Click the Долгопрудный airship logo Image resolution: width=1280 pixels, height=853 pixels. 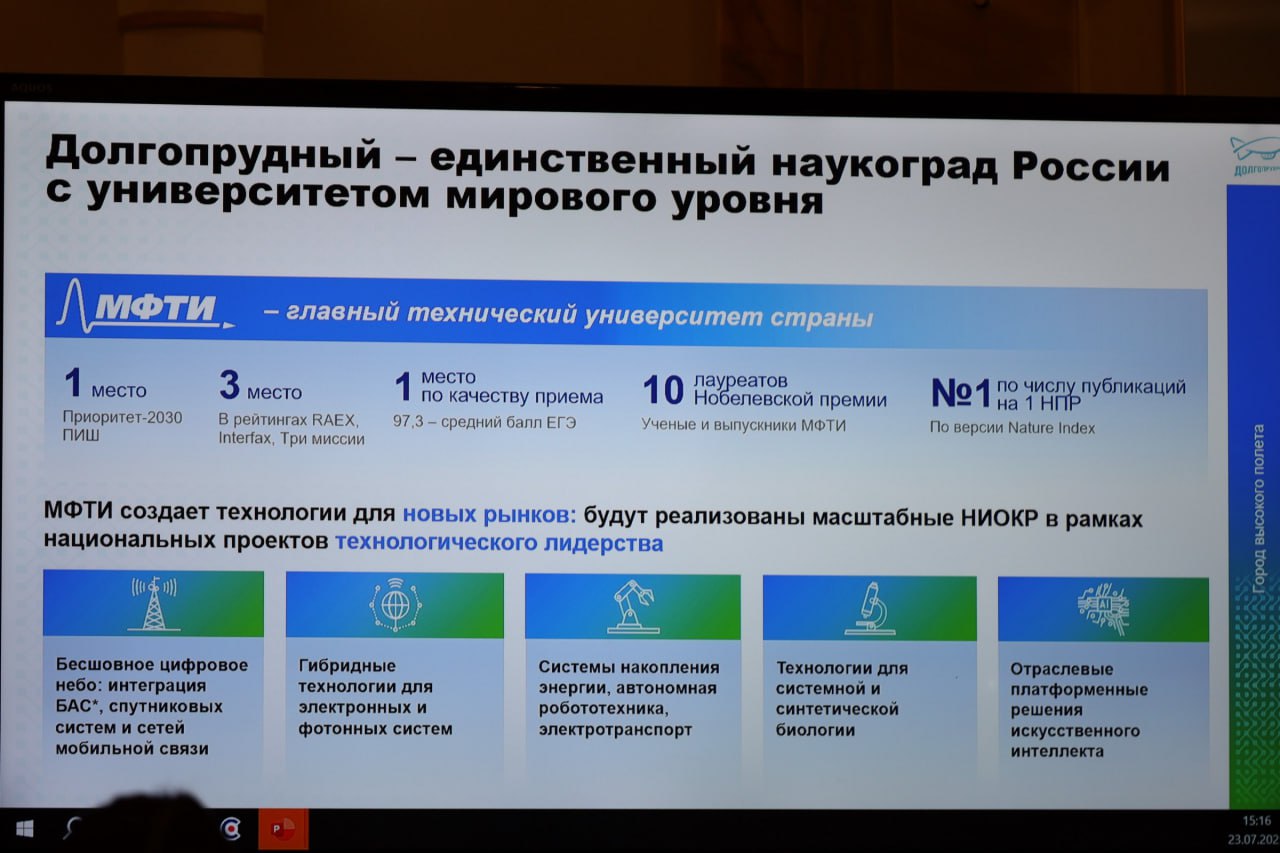(x=1254, y=155)
